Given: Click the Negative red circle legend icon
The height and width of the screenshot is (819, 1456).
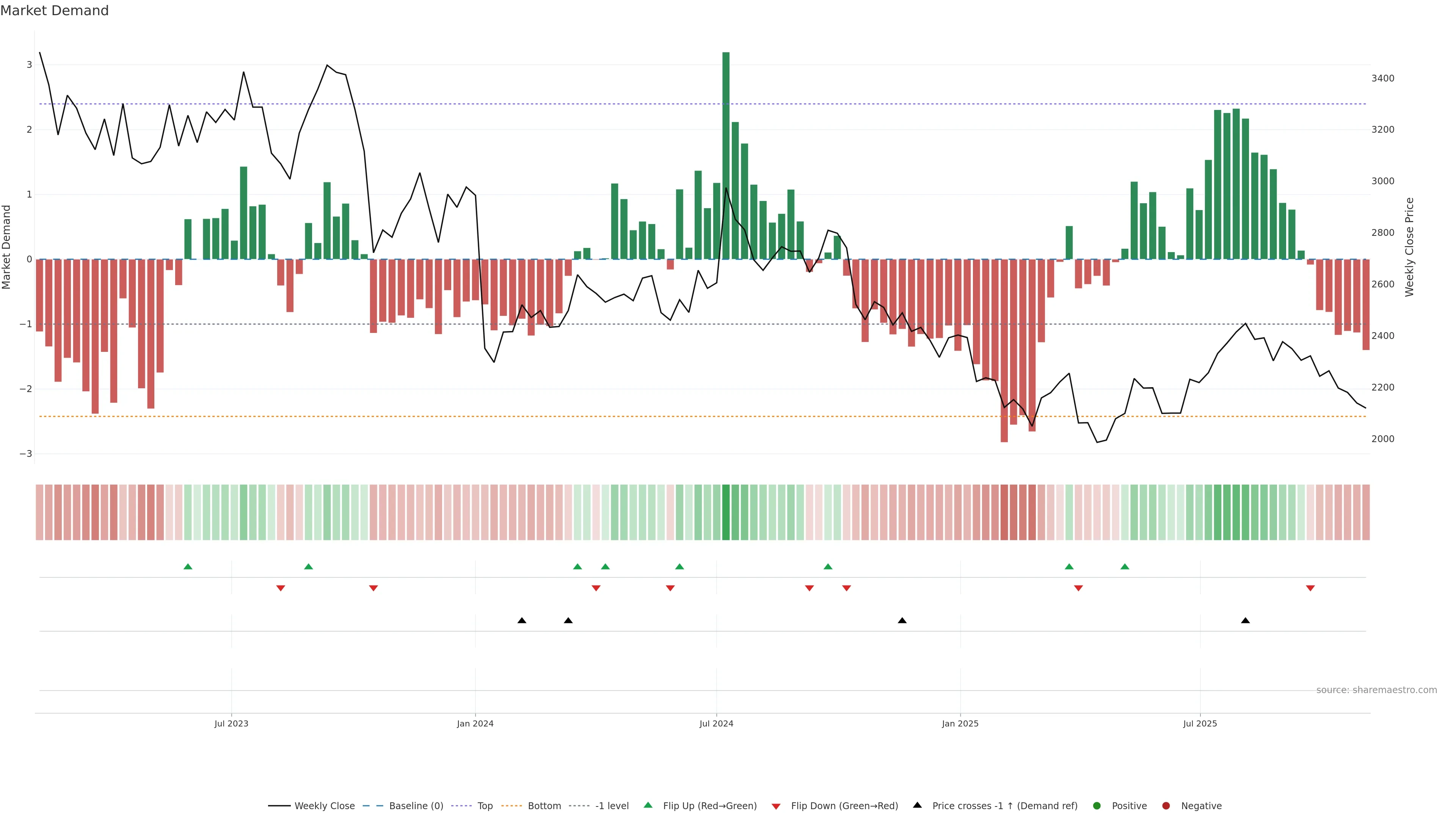Looking at the screenshot, I should click(x=1166, y=806).
